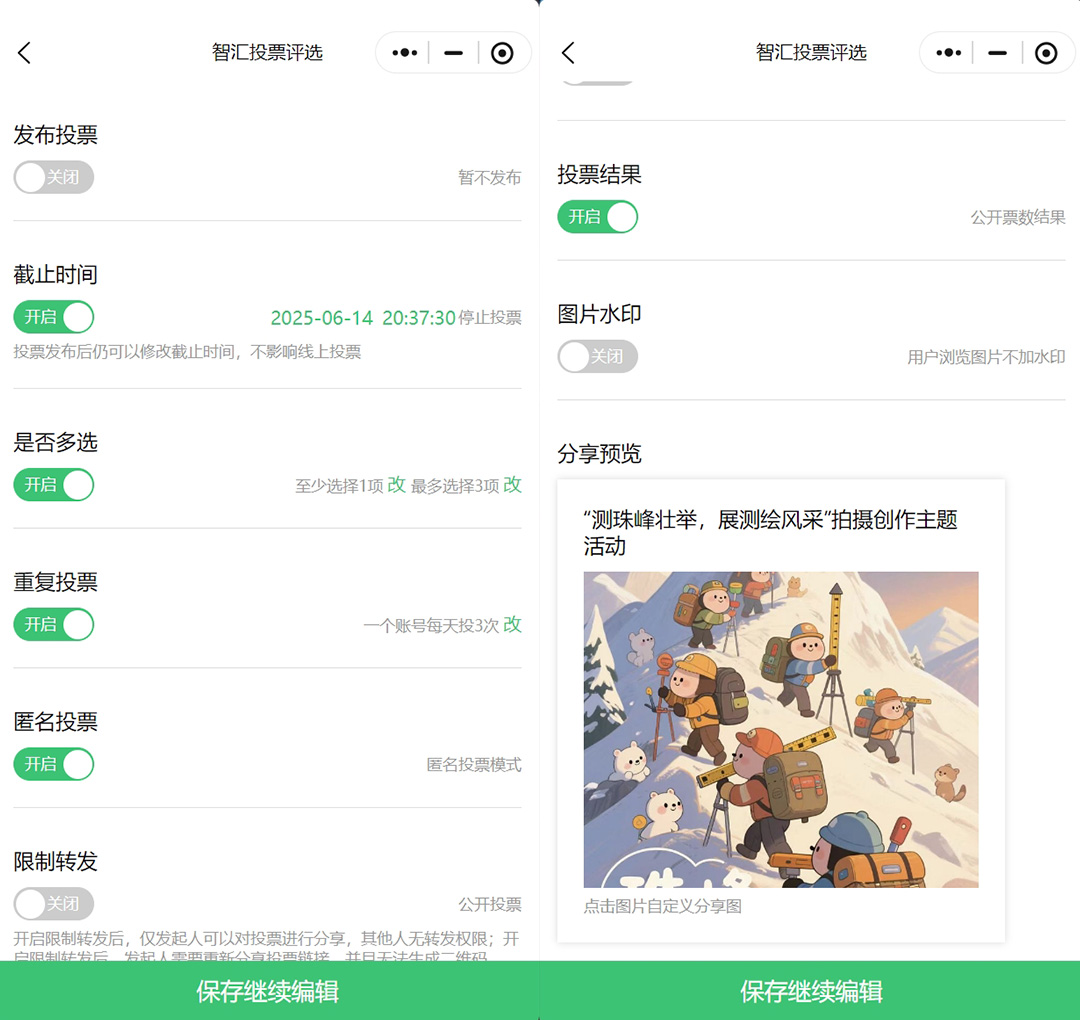The height and width of the screenshot is (1020, 1080).
Task: Open the three-dots menu in right panel
Action: point(948,52)
